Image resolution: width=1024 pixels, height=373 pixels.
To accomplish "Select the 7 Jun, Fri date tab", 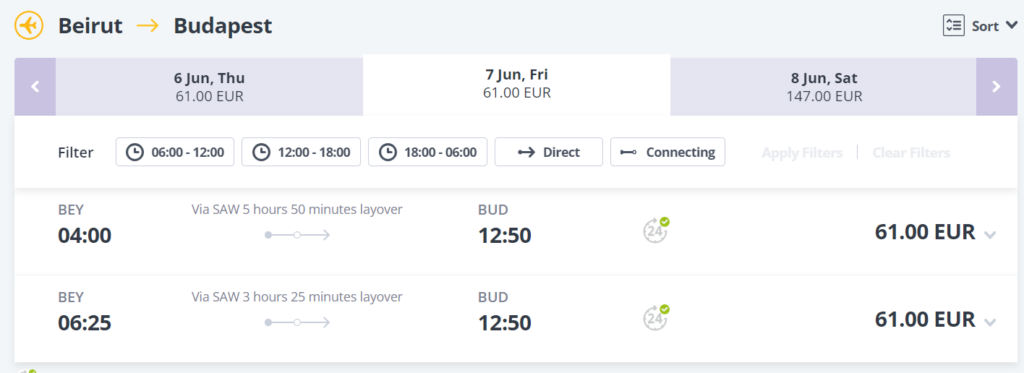I will [517, 85].
